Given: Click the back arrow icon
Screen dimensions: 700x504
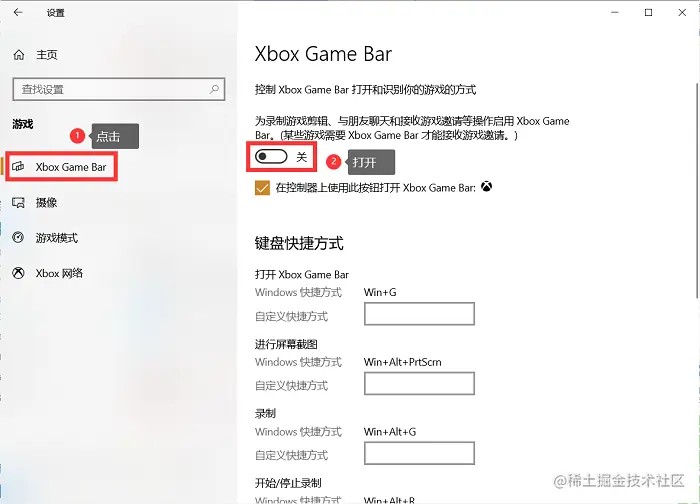Looking at the screenshot, I should 18,12.
